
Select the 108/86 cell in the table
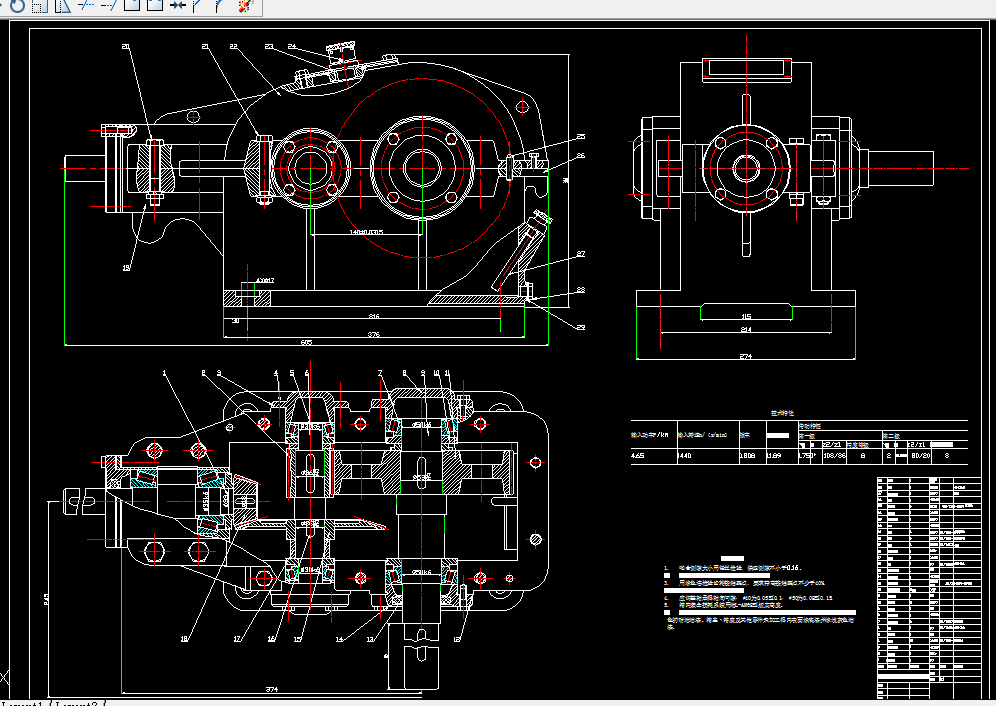pos(834,456)
